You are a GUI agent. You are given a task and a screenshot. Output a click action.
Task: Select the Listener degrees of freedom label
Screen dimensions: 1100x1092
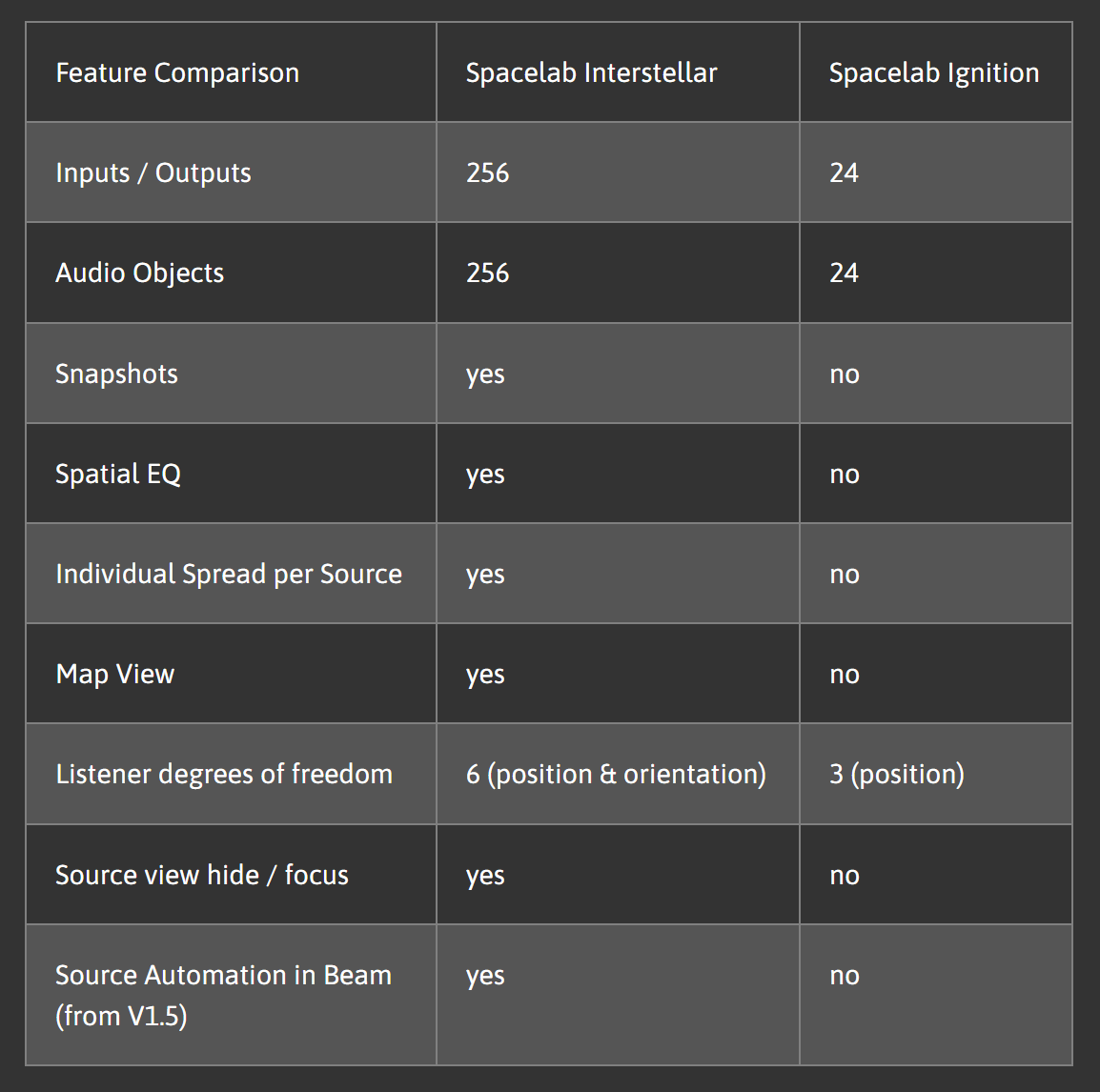point(224,774)
